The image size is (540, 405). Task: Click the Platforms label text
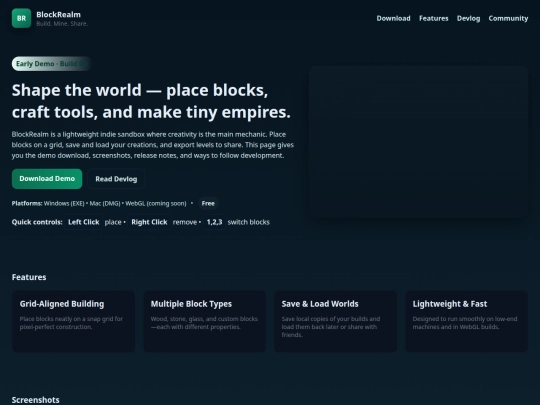click(27, 204)
